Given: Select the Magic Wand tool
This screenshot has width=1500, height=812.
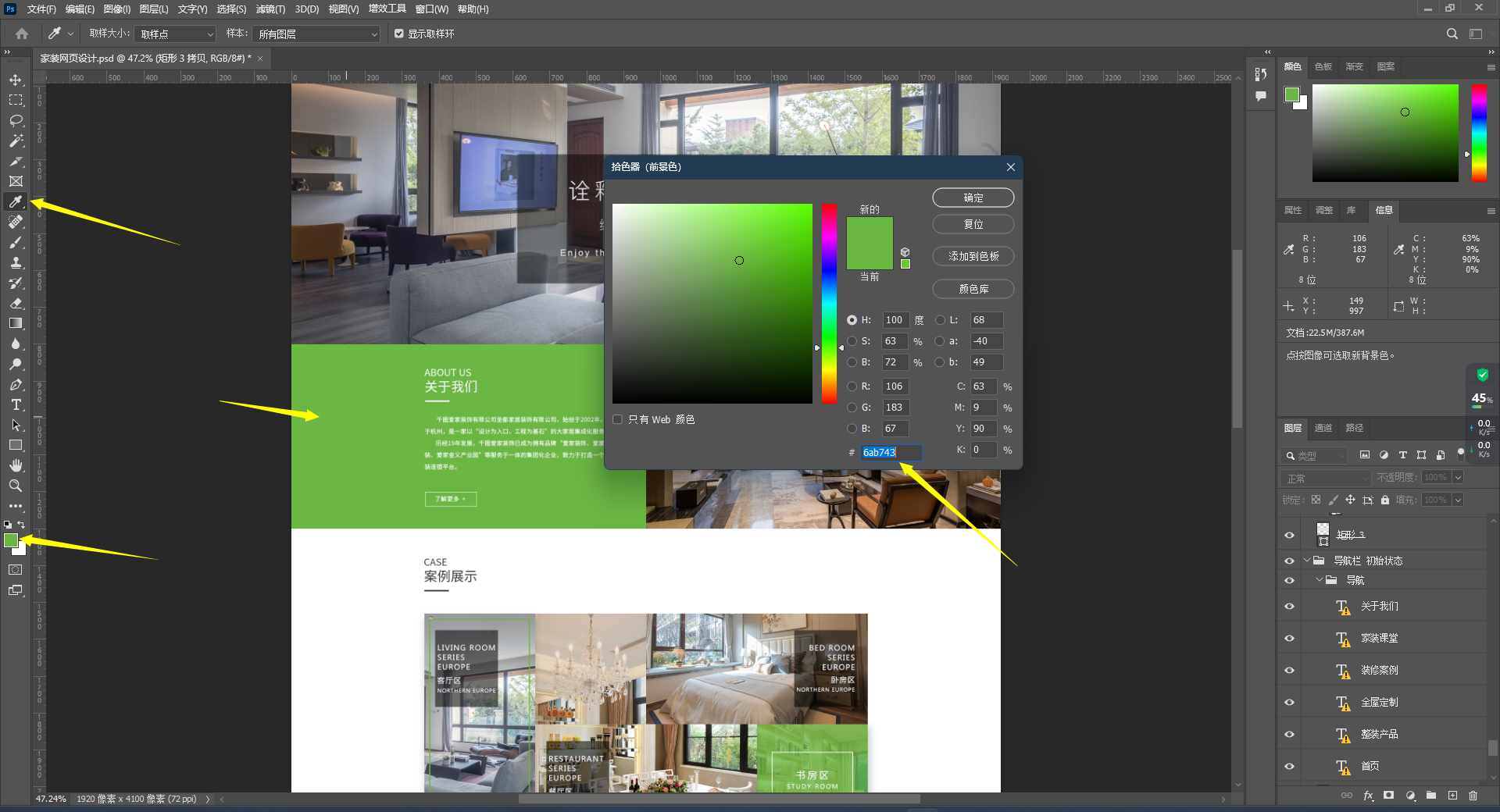Looking at the screenshot, I should (16, 141).
